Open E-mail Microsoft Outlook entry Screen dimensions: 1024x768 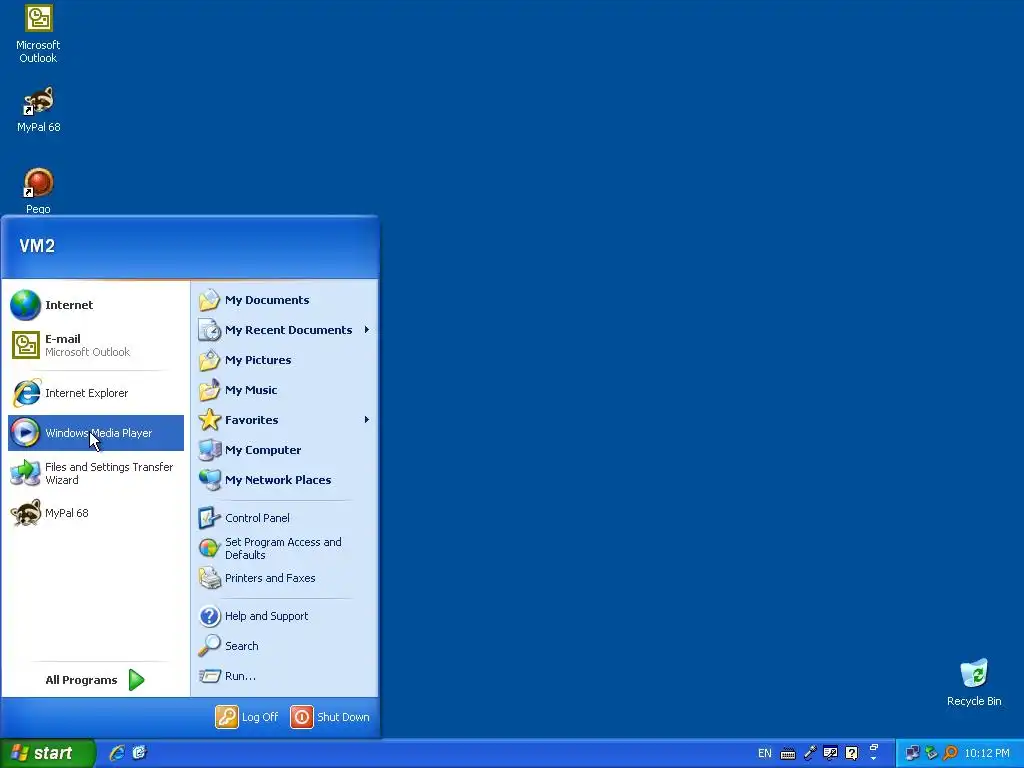click(x=96, y=345)
